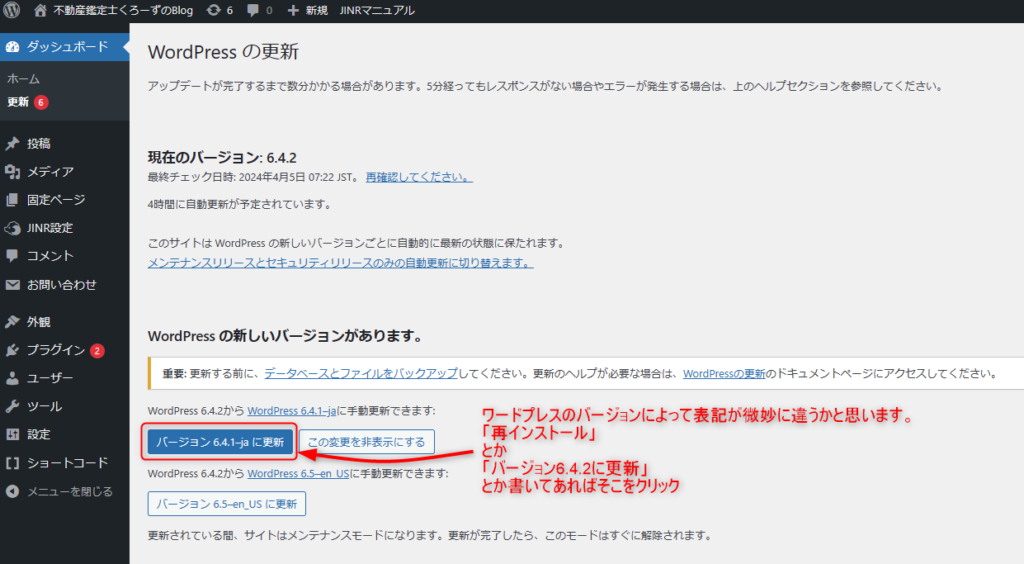
Task: Collapse sidebar with メニューを閉じる
Action: tap(70, 492)
